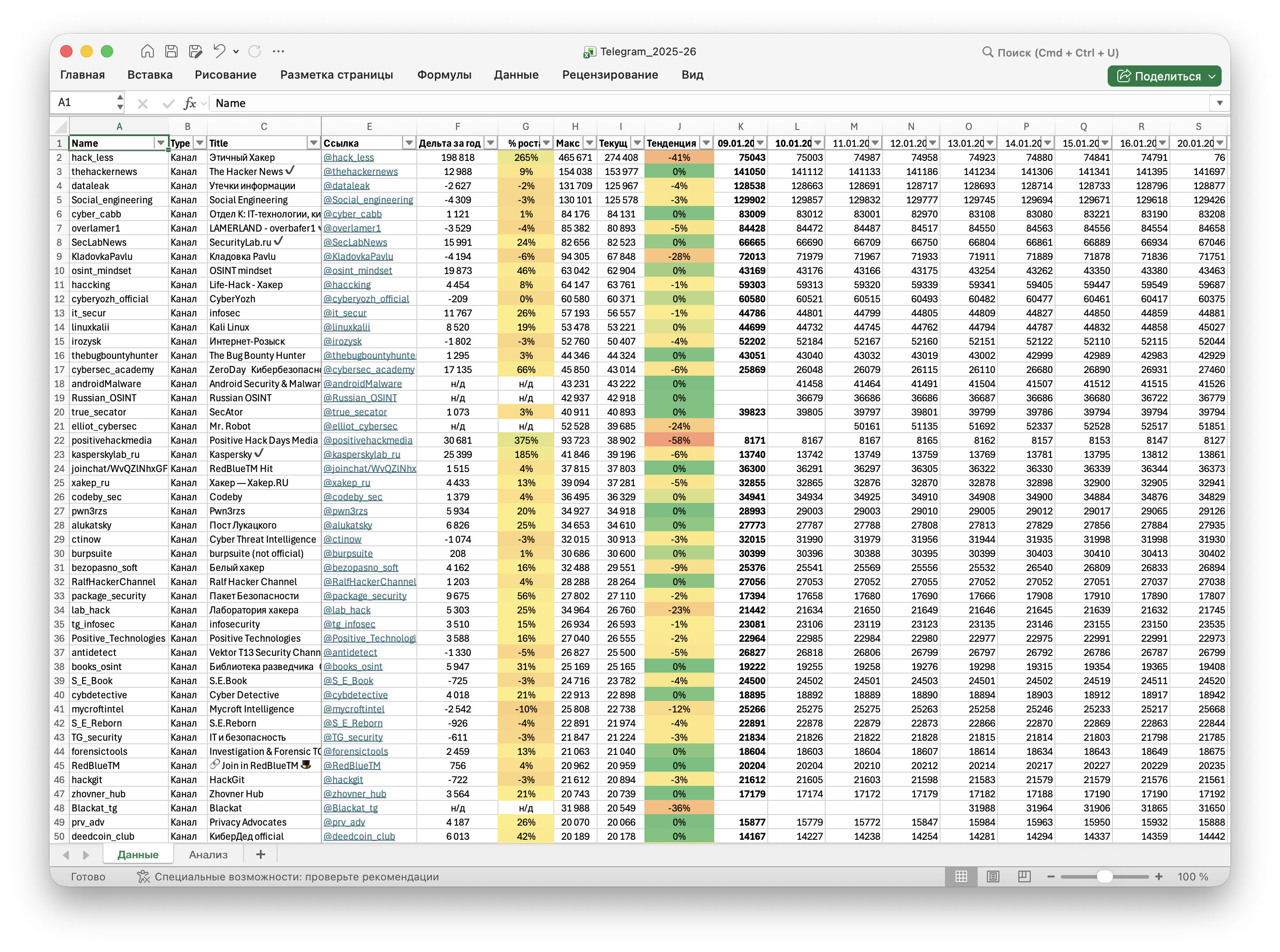Open the @thehackernews hyperlink
The height and width of the screenshot is (952, 1280).
point(360,172)
